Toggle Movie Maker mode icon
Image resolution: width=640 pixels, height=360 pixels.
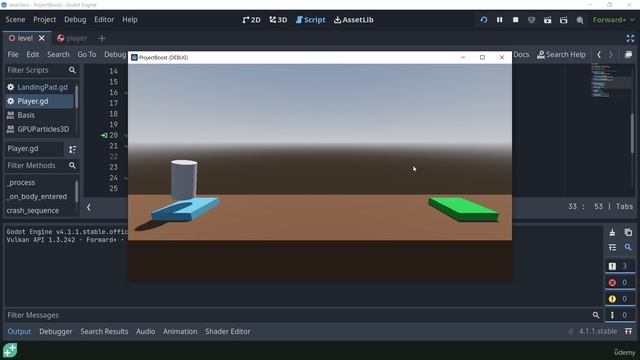pyautogui.click(x=580, y=20)
